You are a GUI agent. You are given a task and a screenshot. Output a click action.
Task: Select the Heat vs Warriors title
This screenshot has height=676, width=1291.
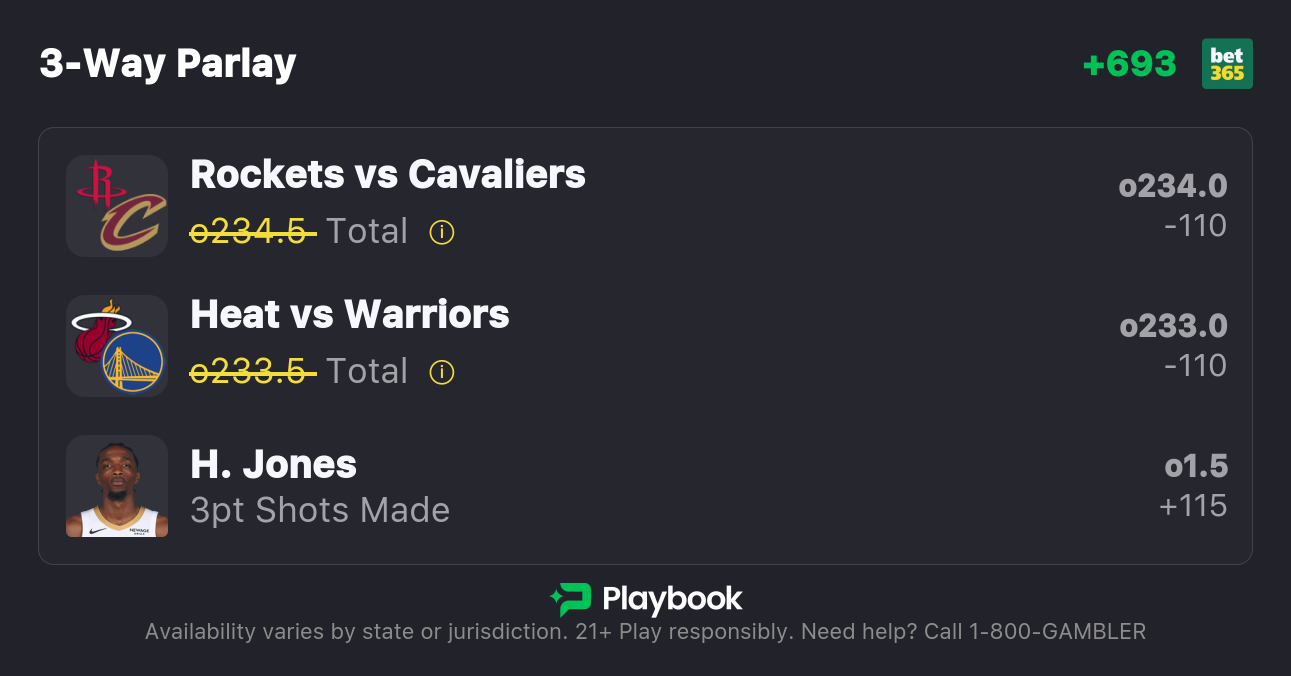(350, 315)
